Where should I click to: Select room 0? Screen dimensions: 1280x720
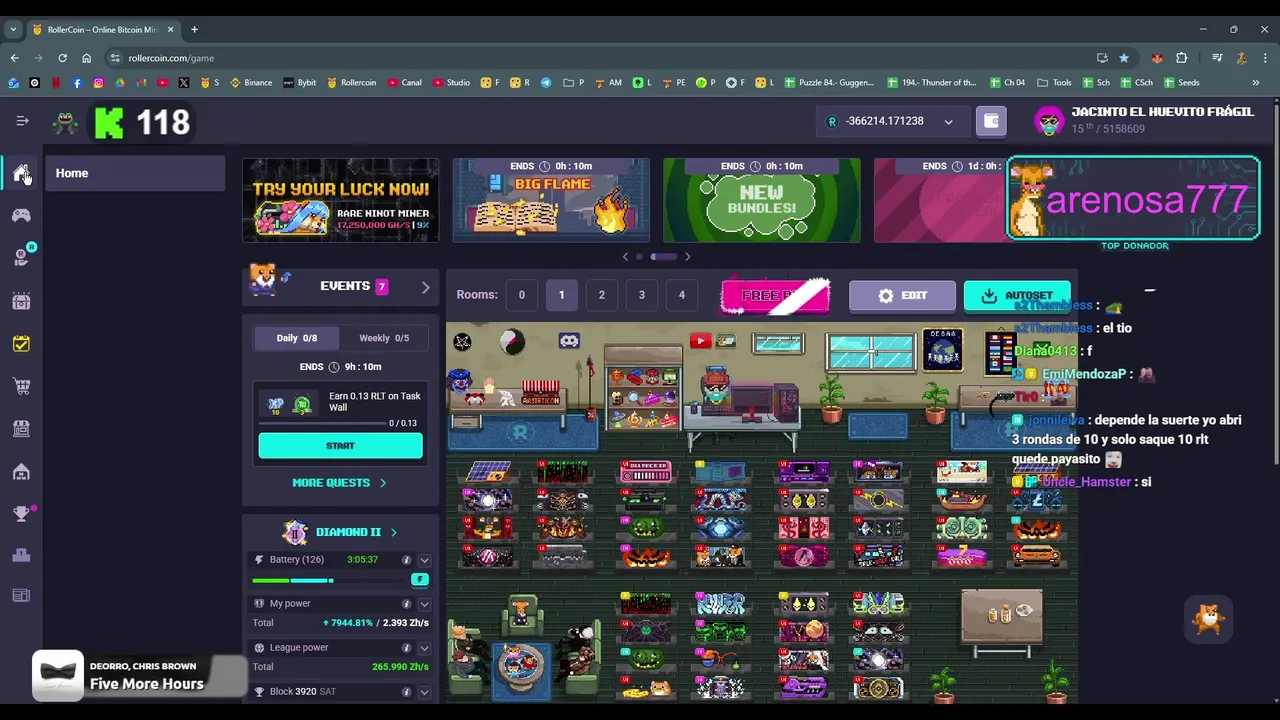521,295
